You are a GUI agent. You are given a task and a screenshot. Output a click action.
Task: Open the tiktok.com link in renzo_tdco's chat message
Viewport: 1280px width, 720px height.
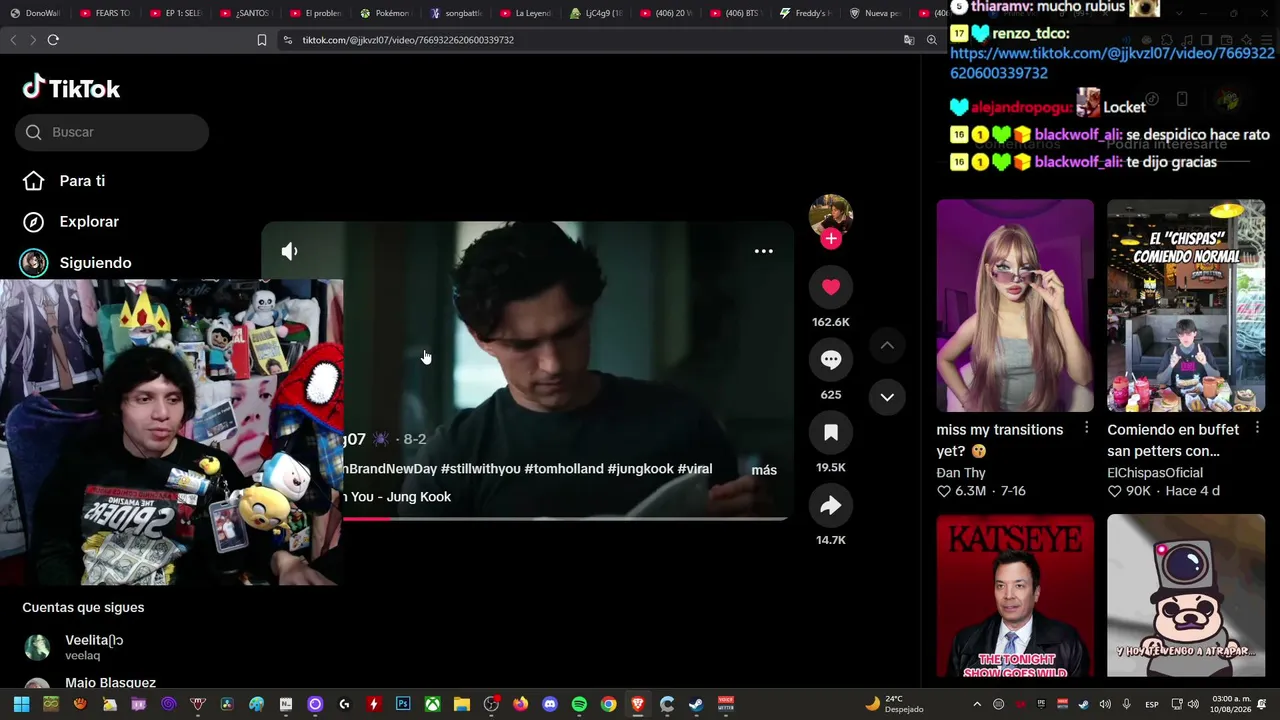(x=1112, y=63)
